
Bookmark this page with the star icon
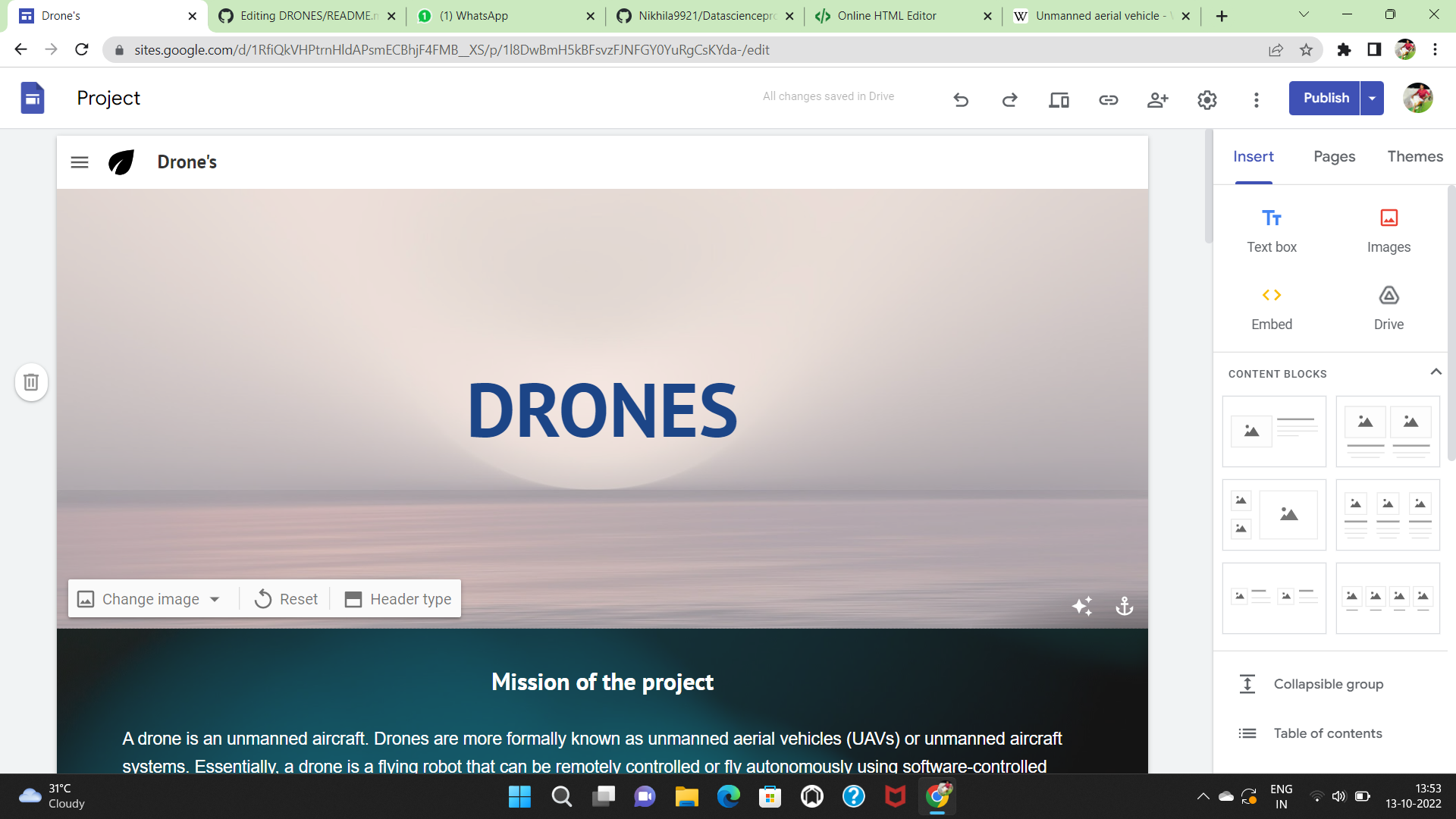1306,50
